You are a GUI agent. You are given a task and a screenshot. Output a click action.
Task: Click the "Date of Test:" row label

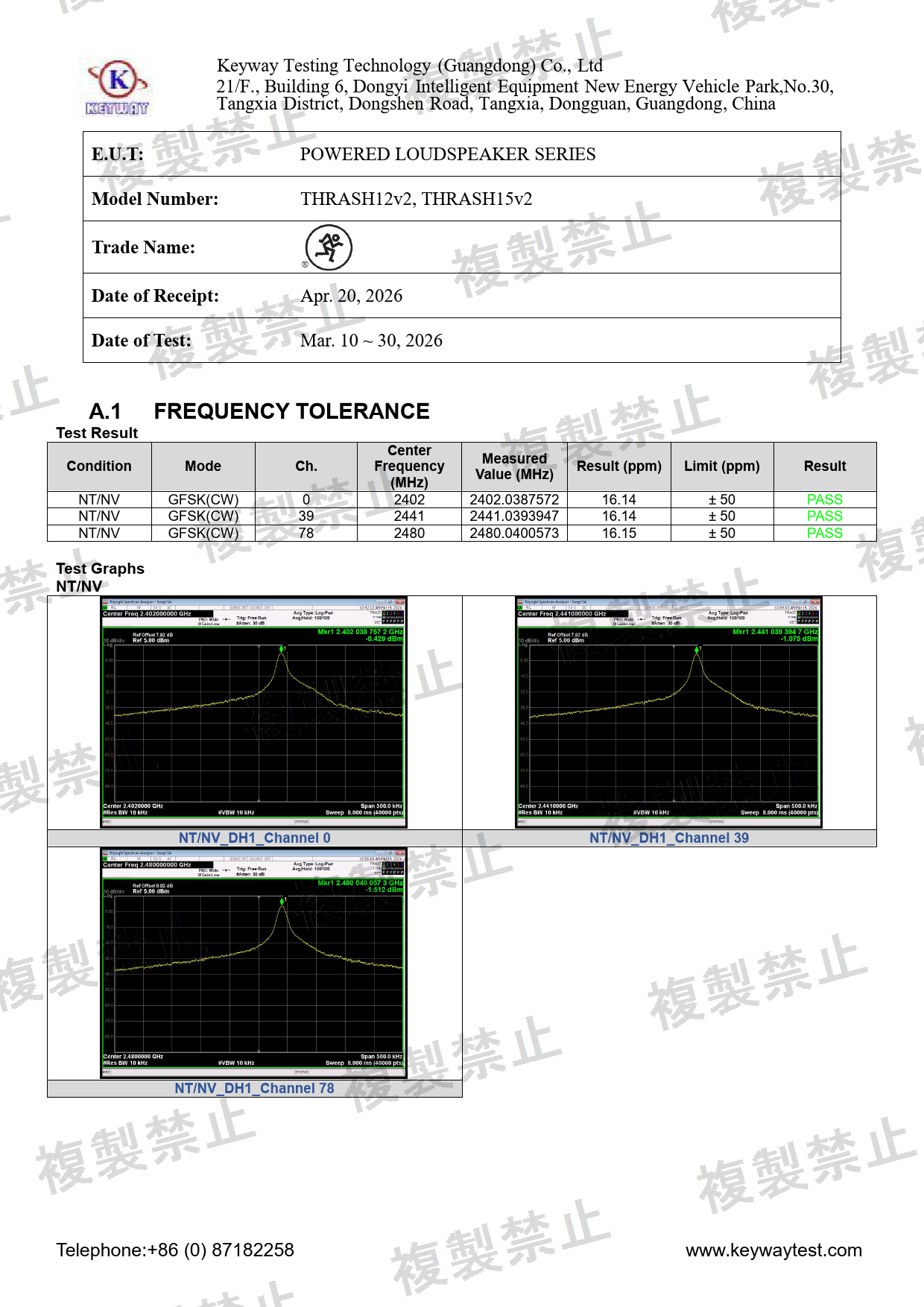click(x=142, y=341)
